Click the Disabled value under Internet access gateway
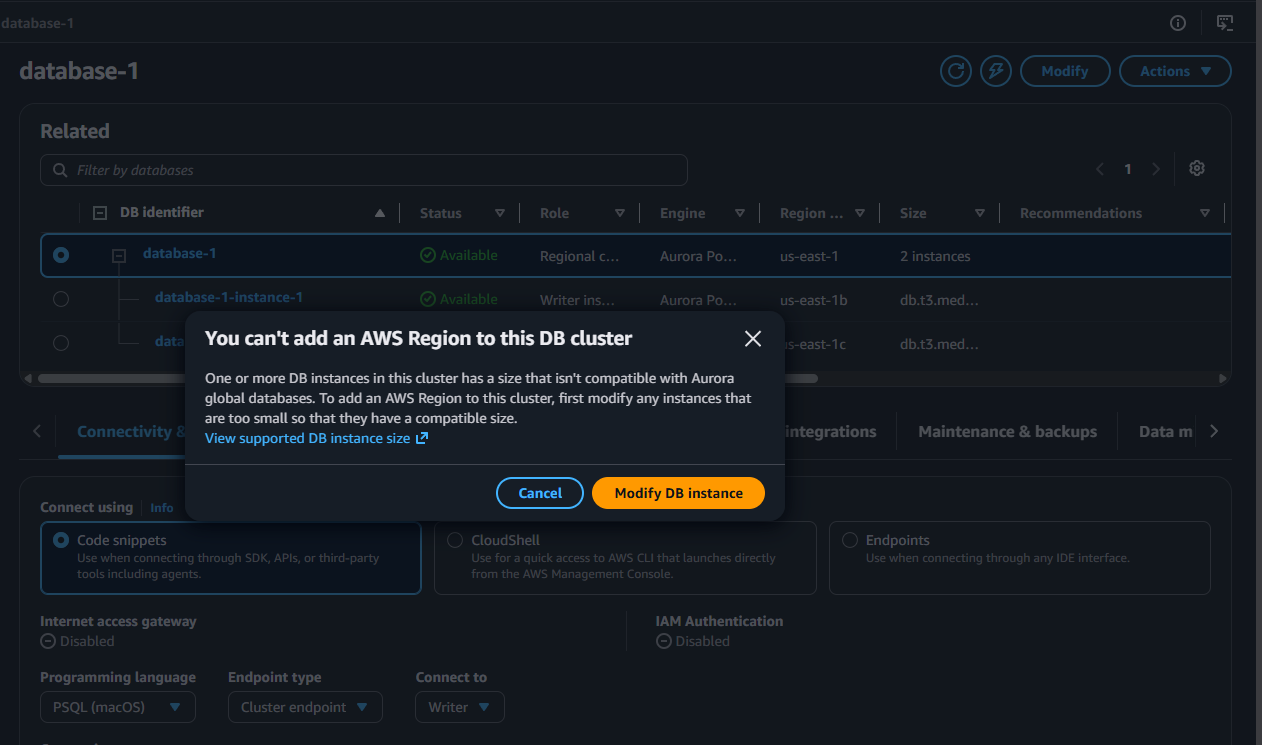Image resolution: width=1262 pixels, height=745 pixels. tap(78, 641)
